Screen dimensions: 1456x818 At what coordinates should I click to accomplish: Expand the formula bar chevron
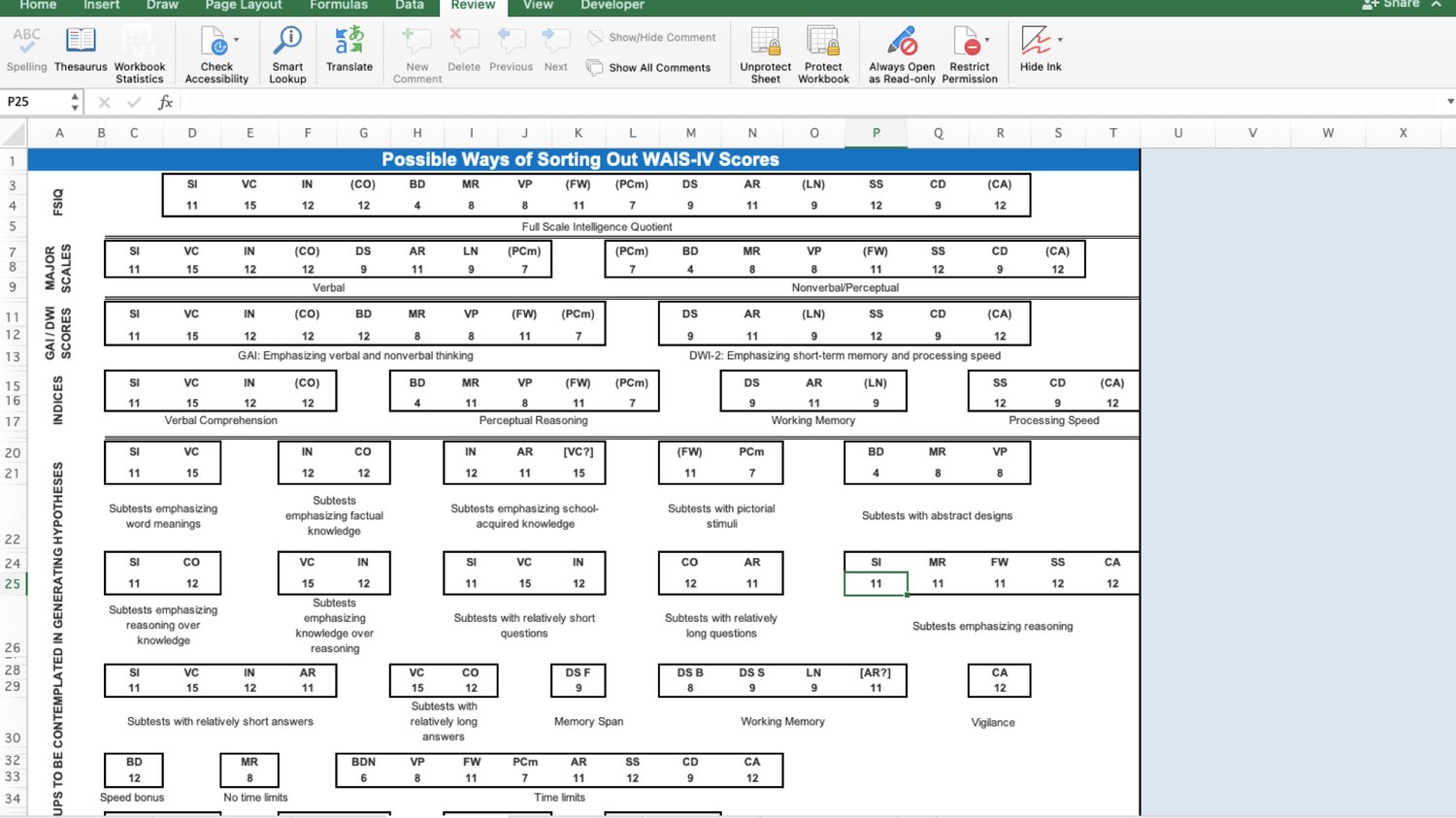(1450, 102)
